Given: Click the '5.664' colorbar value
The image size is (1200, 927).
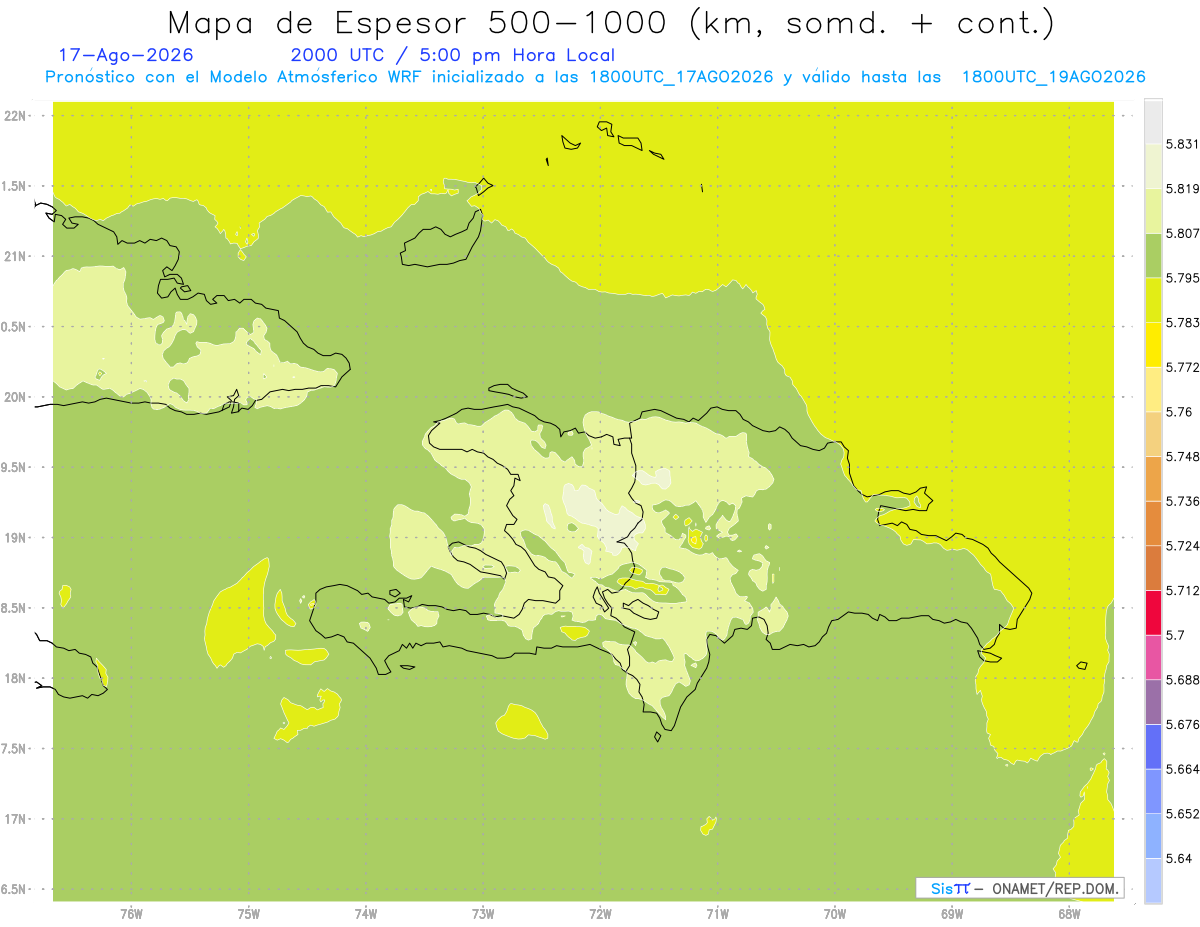Looking at the screenshot, I should coord(1182,769).
